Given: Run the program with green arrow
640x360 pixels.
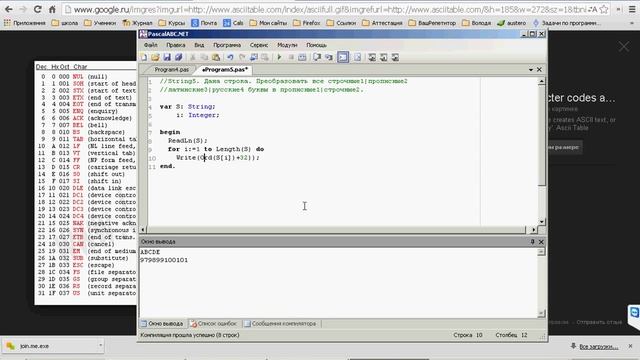Looking at the screenshot, I should [x=279, y=58].
